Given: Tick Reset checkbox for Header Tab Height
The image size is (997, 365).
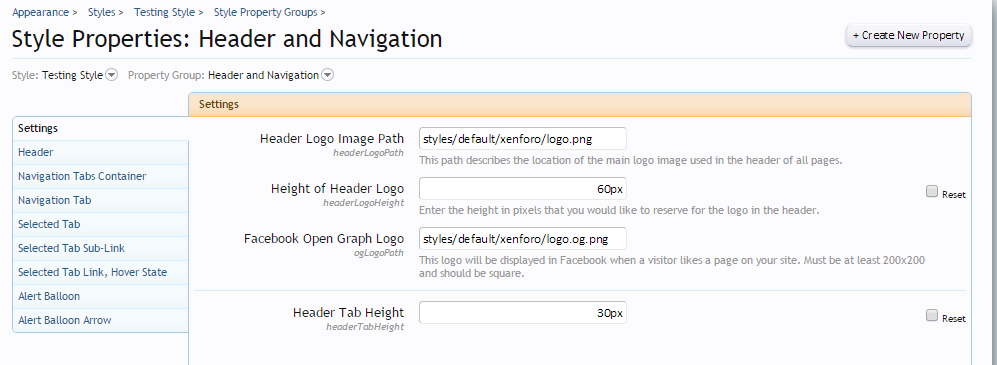Looking at the screenshot, I should (x=932, y=315).
